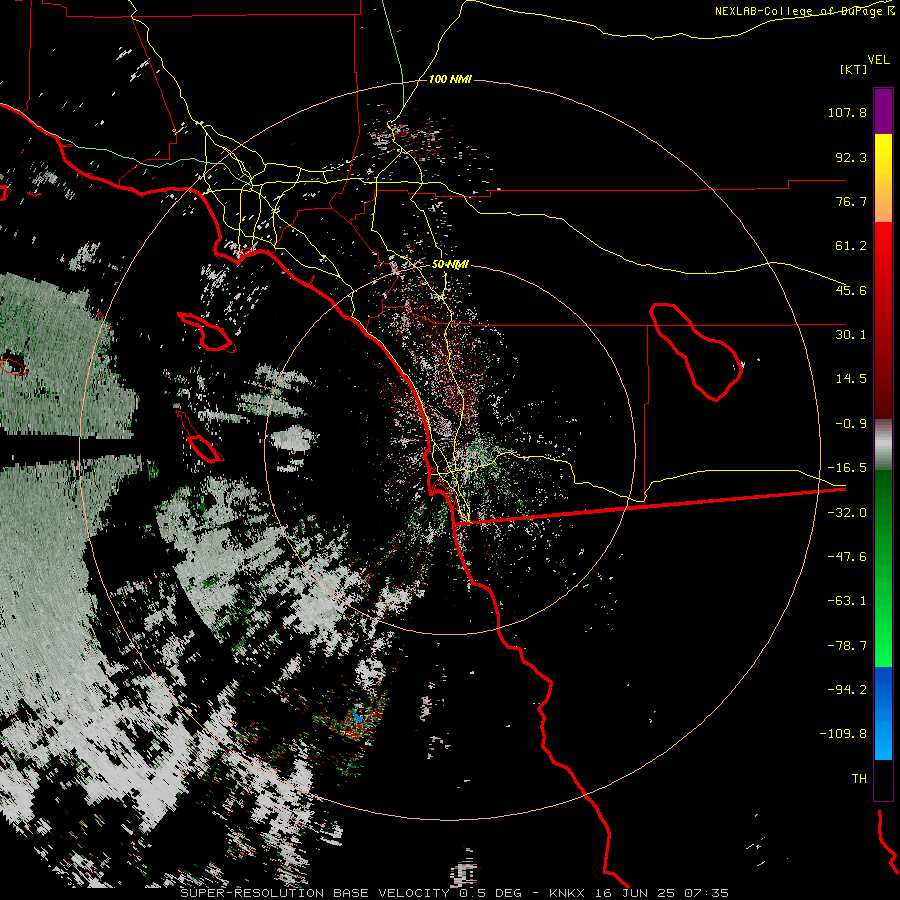This screenshot has width=900, height=900.
Task: Click the -0.9 legend value
Action: [x=851, y=424]
